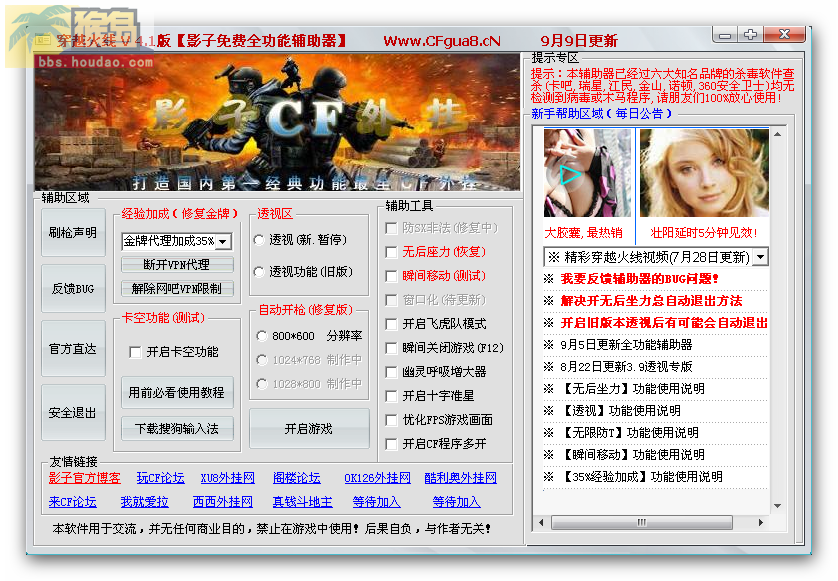Open the XU8外挂网 link

pos(228,478)
